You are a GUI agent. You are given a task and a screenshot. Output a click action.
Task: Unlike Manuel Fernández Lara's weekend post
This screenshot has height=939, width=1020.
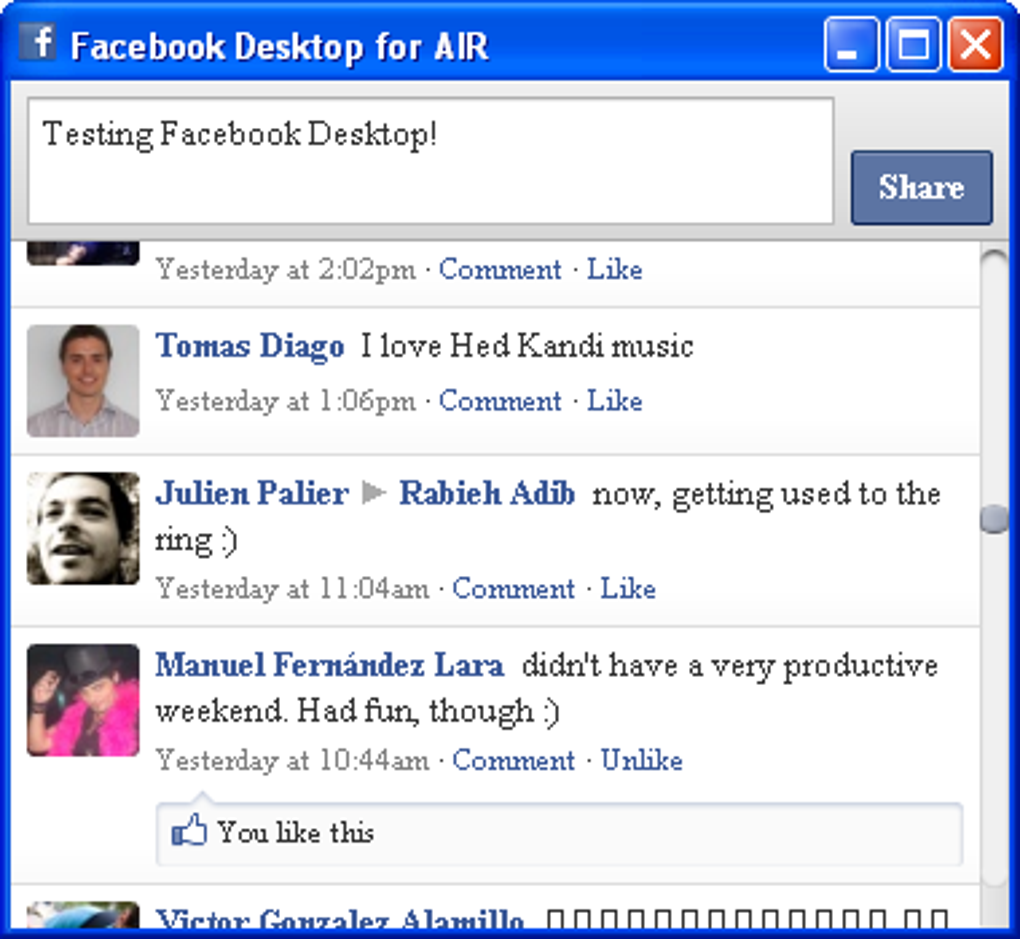point(640,761)
